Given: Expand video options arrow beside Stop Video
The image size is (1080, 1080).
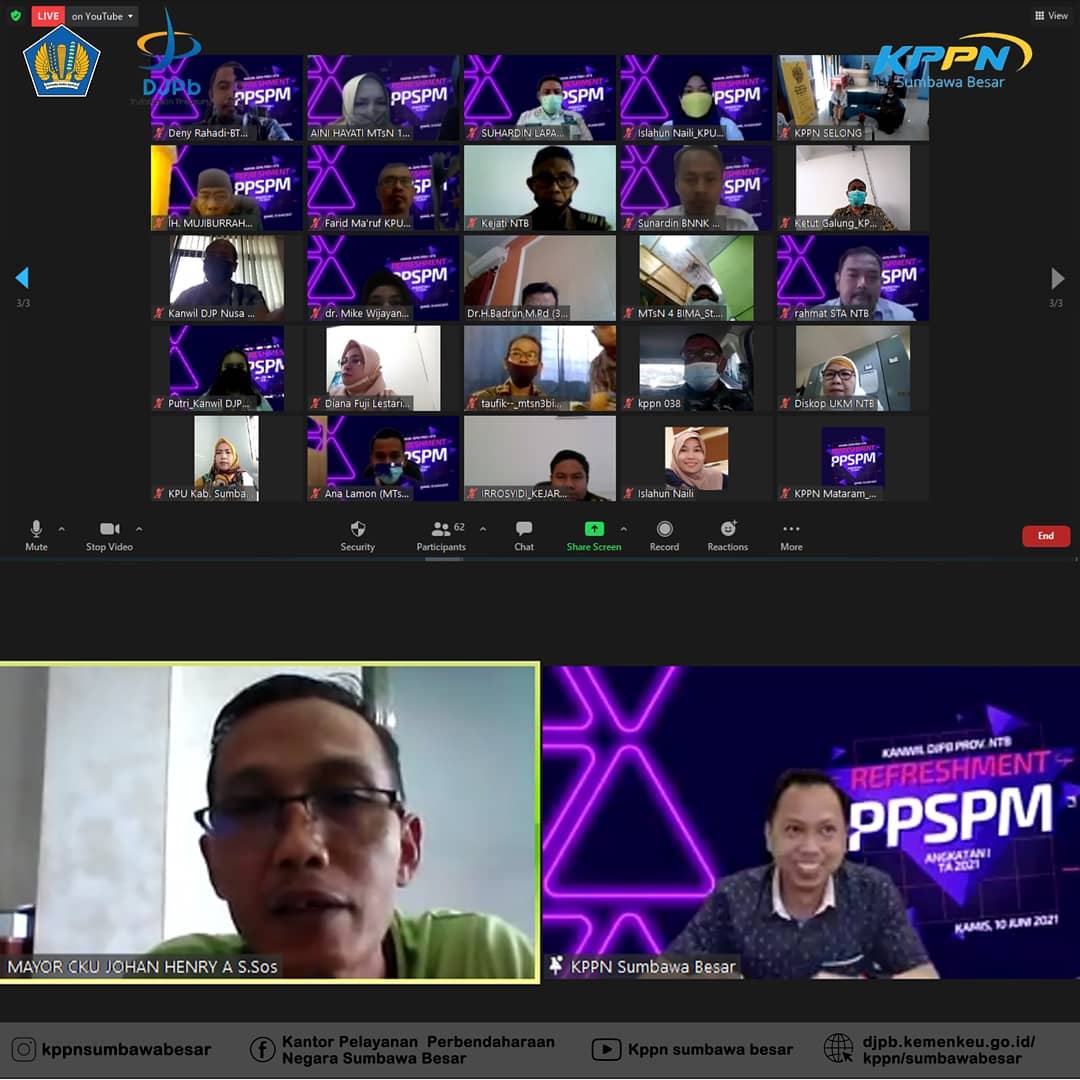Looking at the screenshot, I should pos(139,529).
